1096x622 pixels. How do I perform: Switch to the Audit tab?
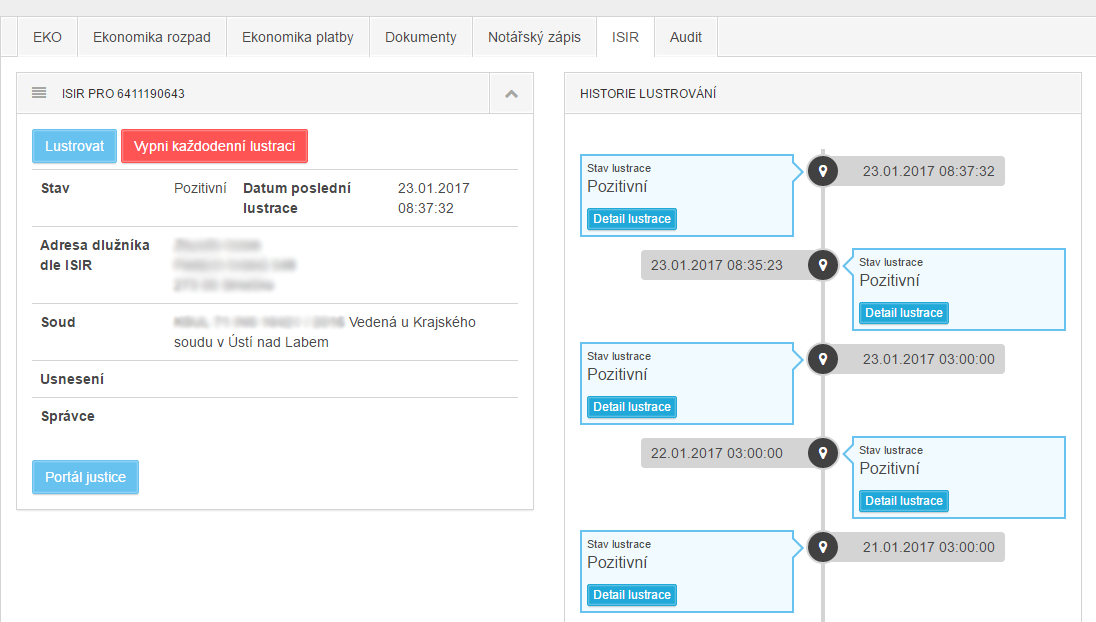click(686, 37)
